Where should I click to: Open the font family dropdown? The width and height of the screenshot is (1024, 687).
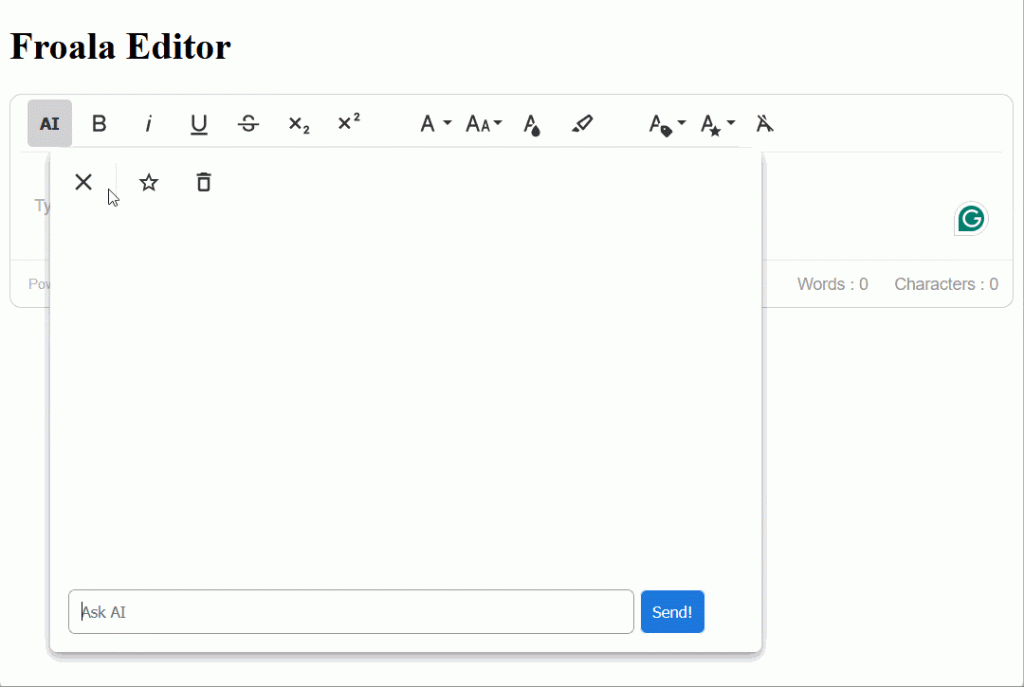(432, 123)
